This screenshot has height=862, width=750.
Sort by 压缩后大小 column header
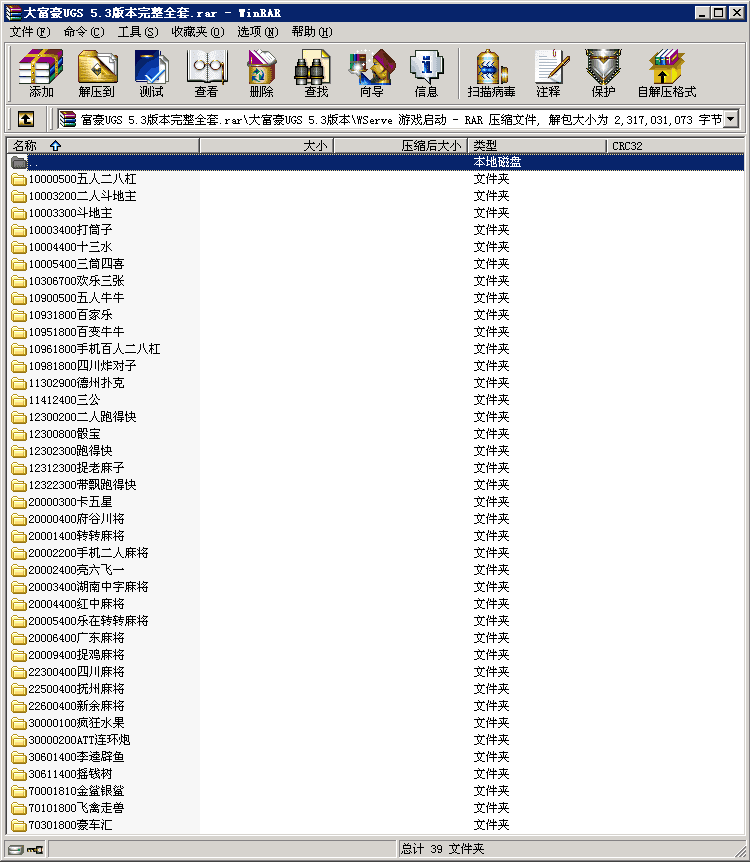(431, 146)
